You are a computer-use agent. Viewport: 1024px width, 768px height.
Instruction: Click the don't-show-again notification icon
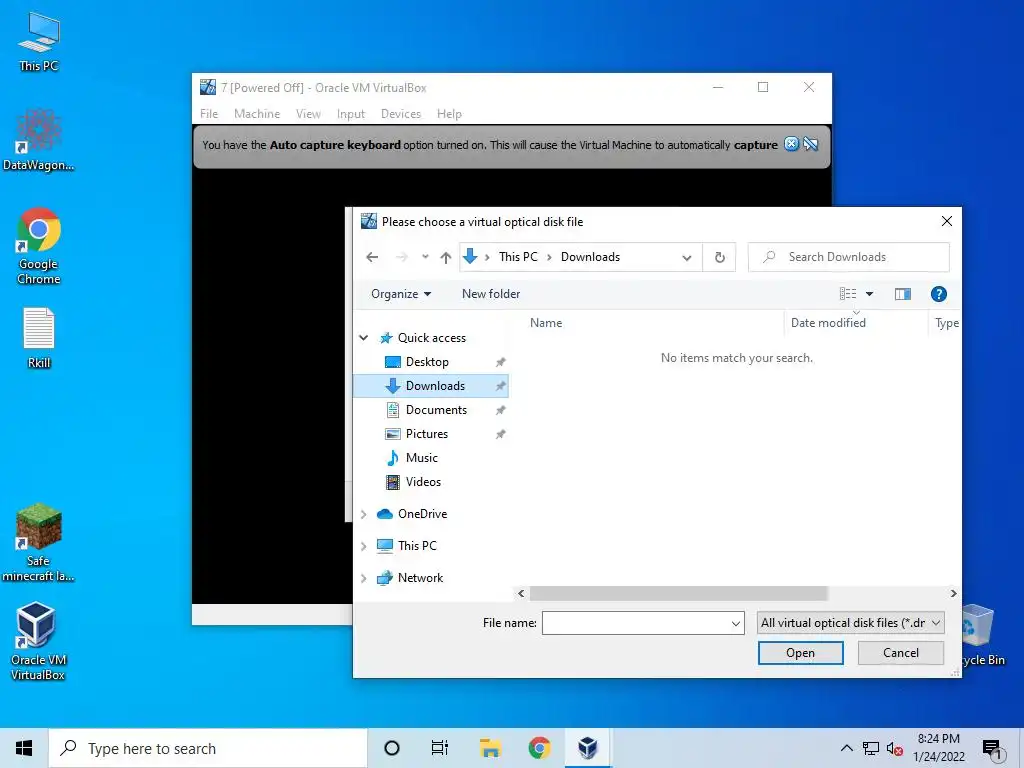(810, 144)
